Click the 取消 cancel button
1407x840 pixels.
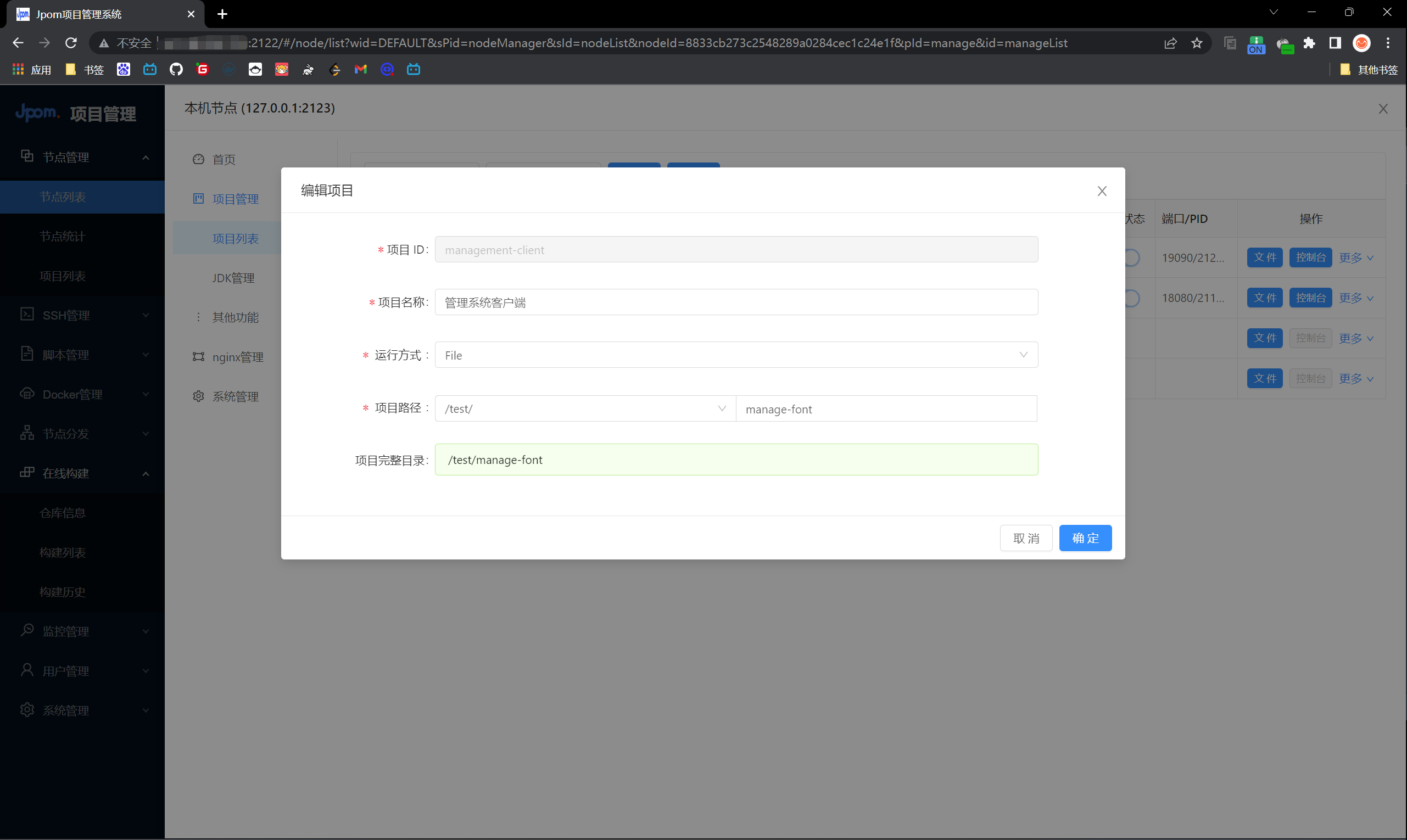[x=1025, y=537]
